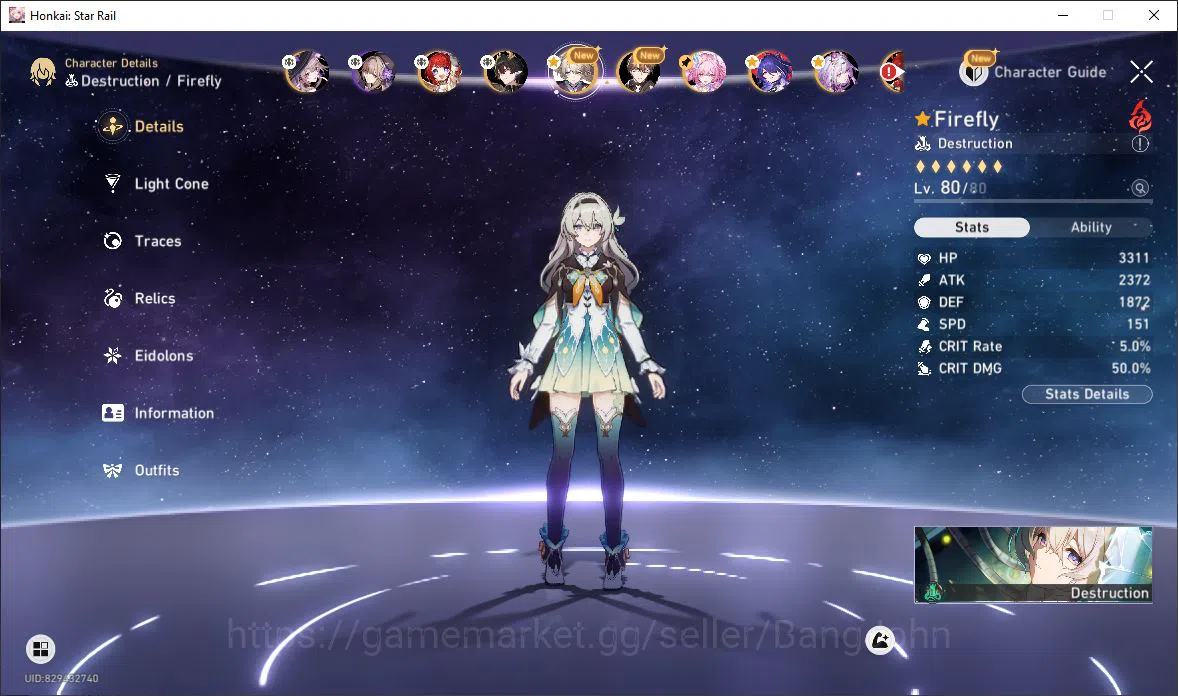Switch to the Stats tab
1178x696 pixels.
click(971, 227)
